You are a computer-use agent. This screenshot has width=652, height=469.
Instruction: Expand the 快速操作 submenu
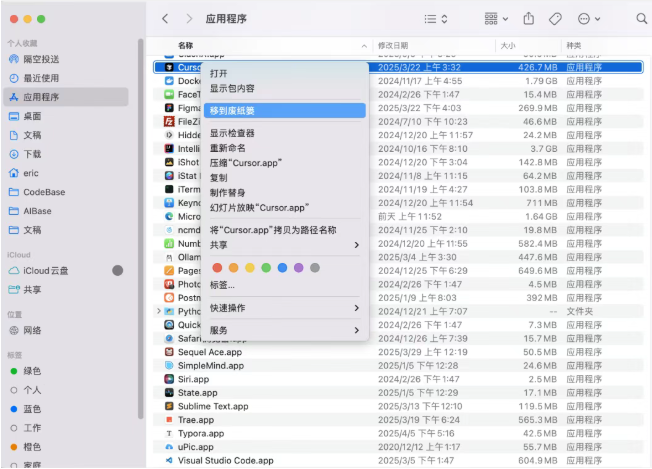coord(285,308)
